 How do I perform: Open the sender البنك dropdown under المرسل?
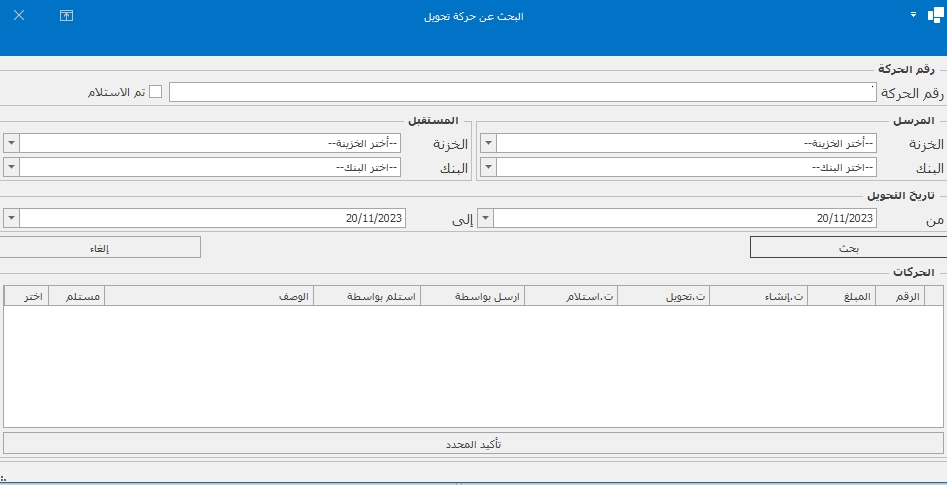[487, 167]
